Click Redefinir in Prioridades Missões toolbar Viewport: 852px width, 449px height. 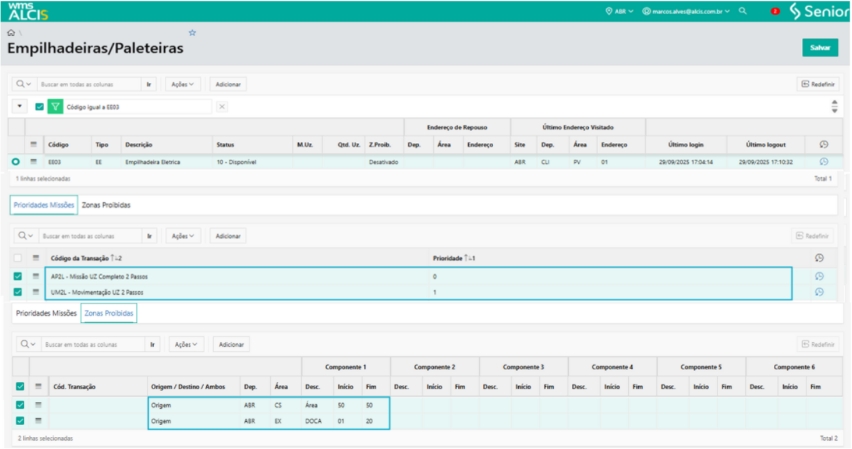812,236
